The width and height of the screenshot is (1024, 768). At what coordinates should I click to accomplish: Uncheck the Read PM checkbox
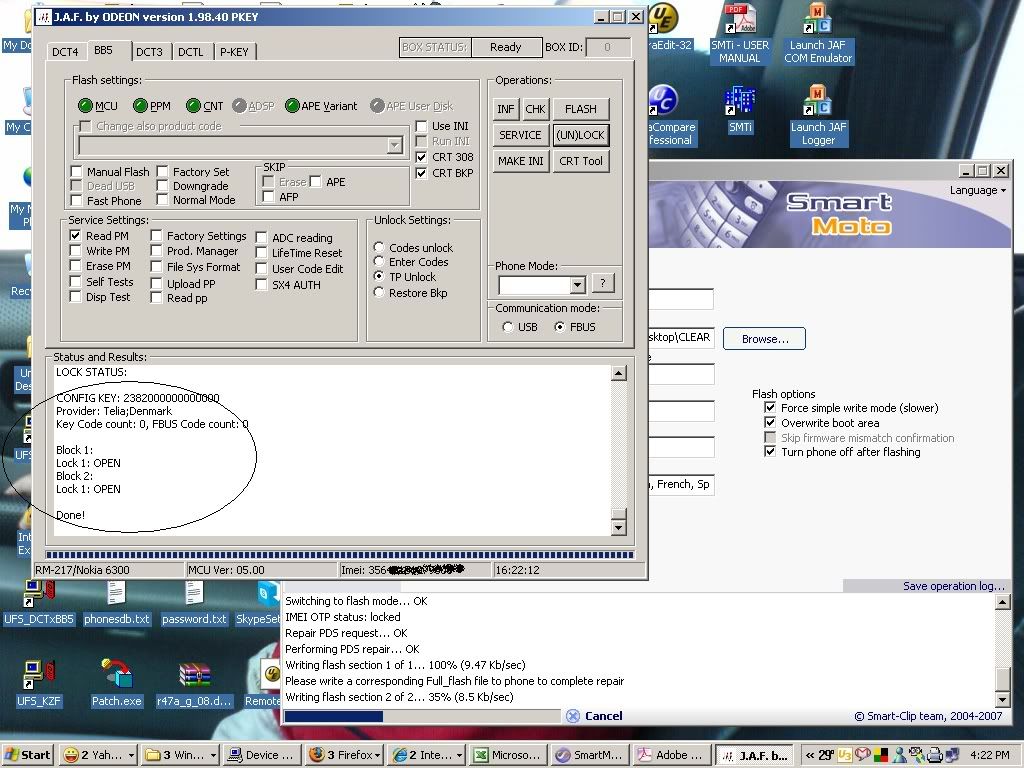pyautogui.click(x=75, y=236)
